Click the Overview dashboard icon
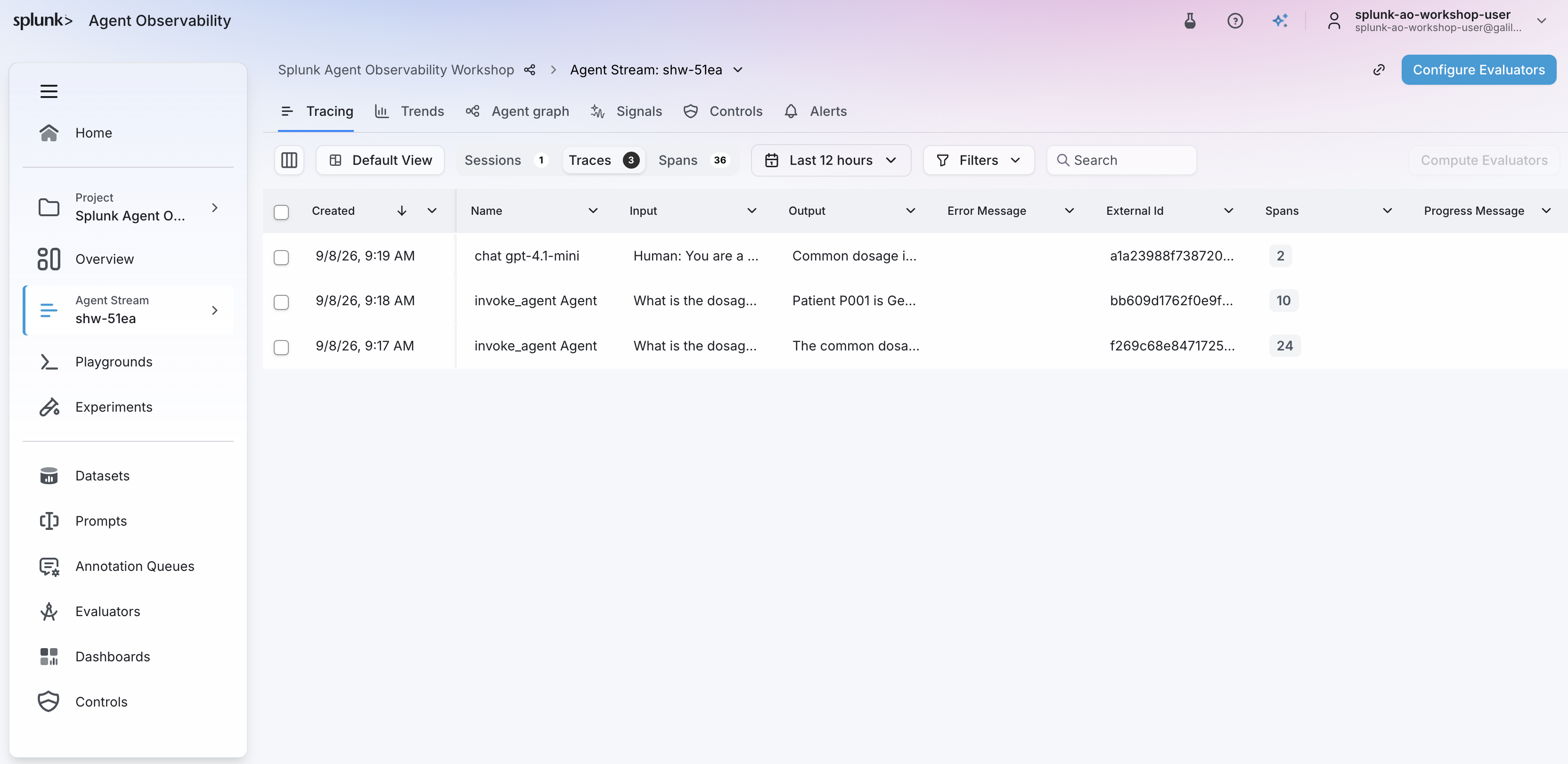The height and width of the screenshot is (764, 1568). [49, 259]
